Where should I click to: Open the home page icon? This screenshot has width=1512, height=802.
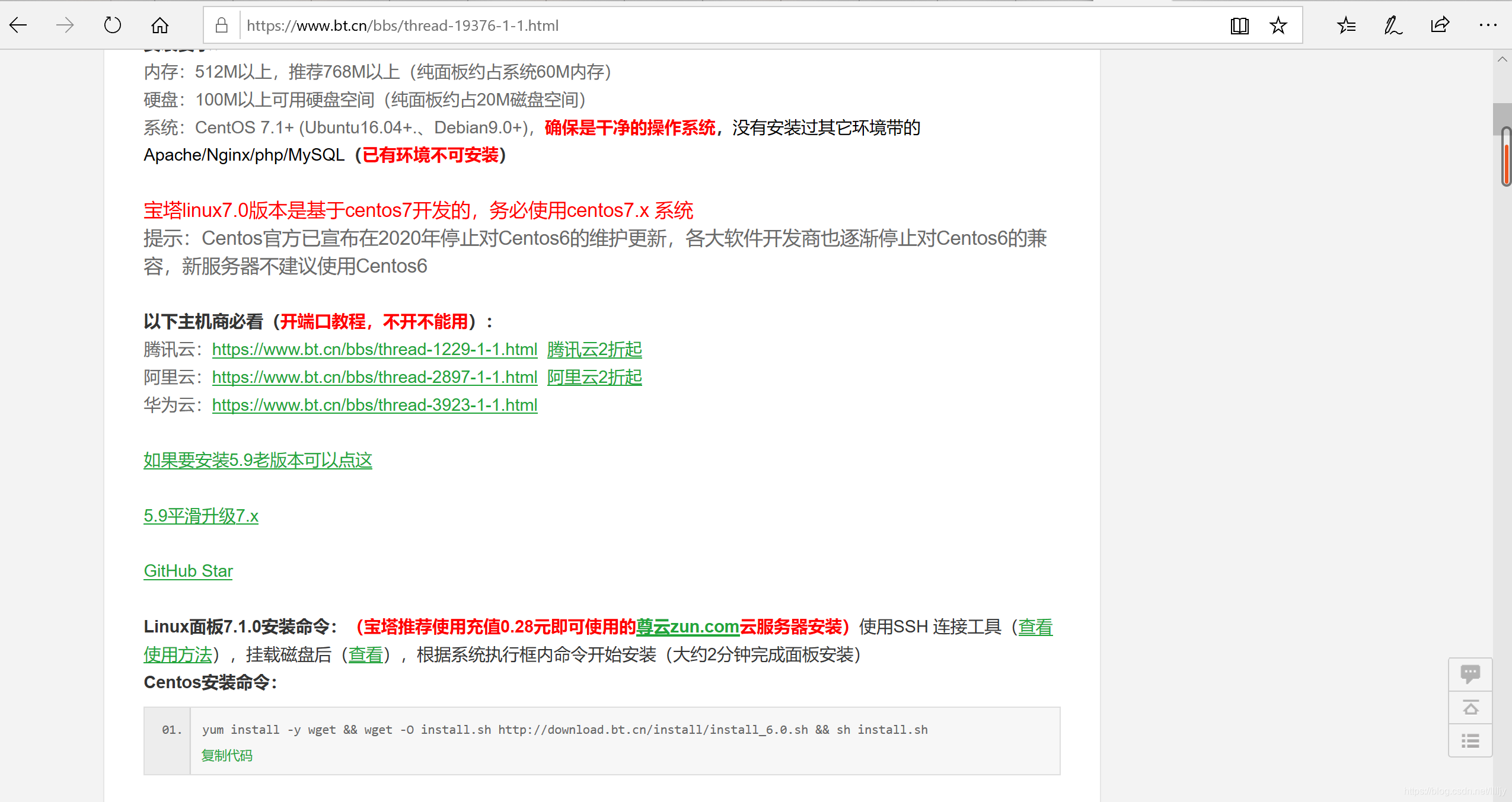160,25
